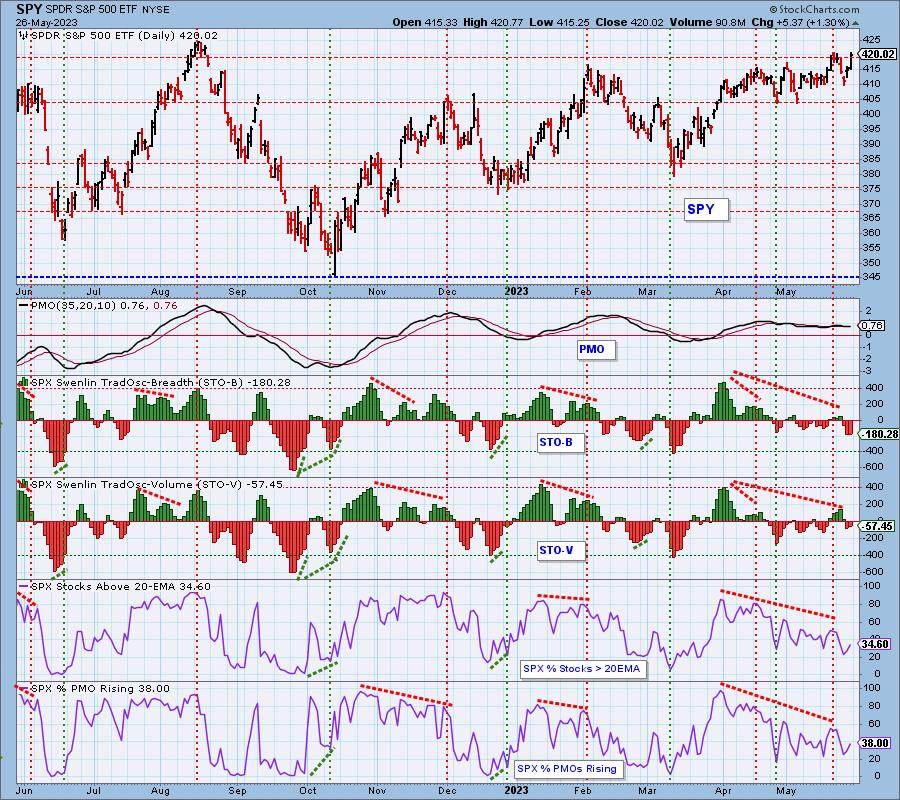Click the -57.45 STO-V value tag
The width and height of the screenshot is (900, 800).
click(877, 526)
